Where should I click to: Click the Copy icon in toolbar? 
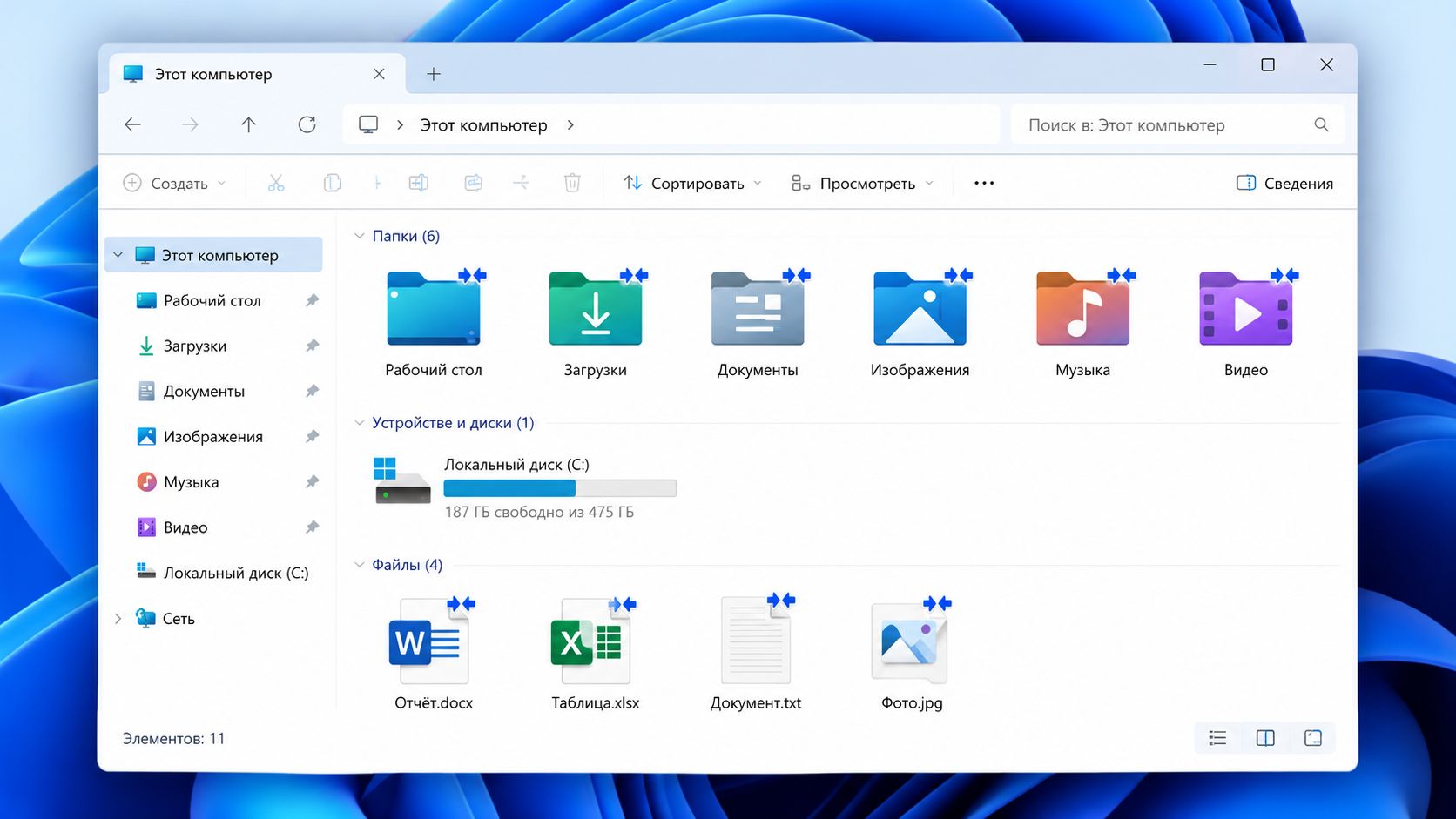point(332,183)
